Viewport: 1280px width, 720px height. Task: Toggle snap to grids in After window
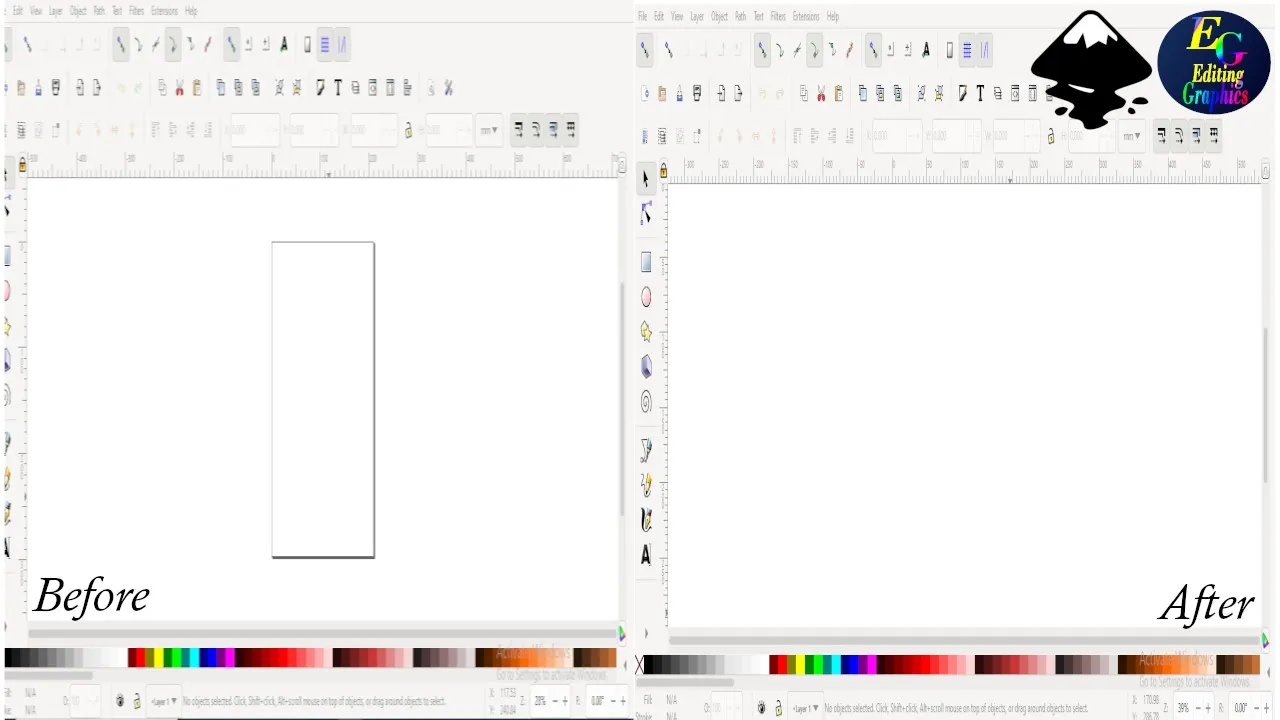pos(967,49)
